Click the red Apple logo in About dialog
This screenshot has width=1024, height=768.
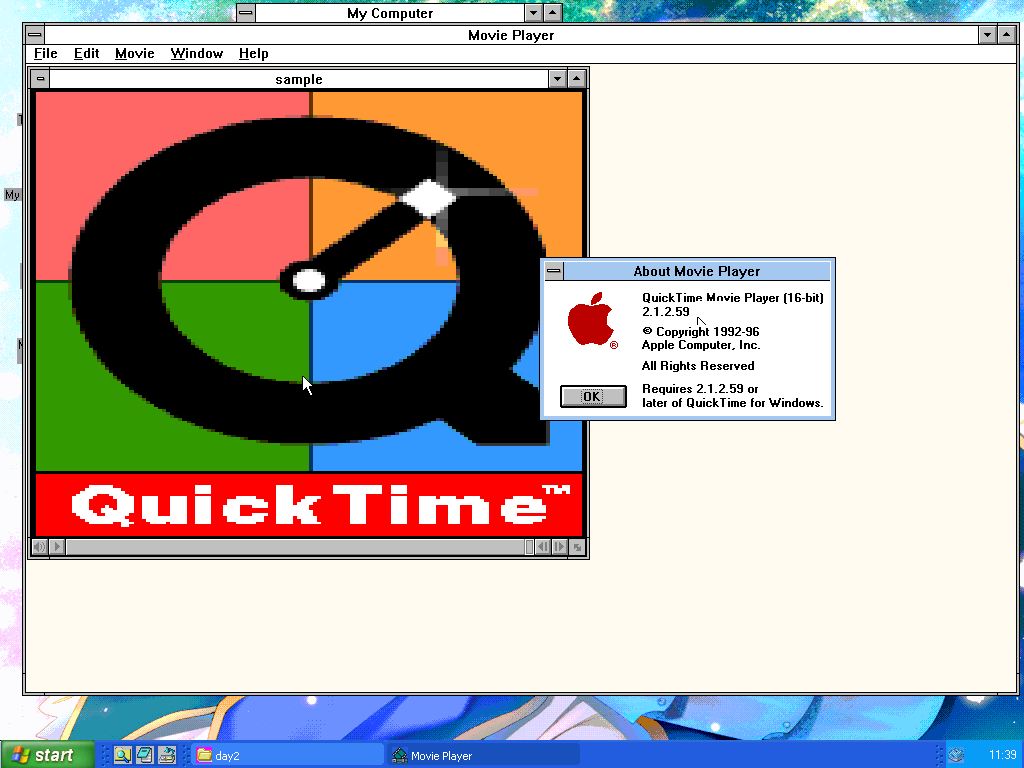click(591, 320)
